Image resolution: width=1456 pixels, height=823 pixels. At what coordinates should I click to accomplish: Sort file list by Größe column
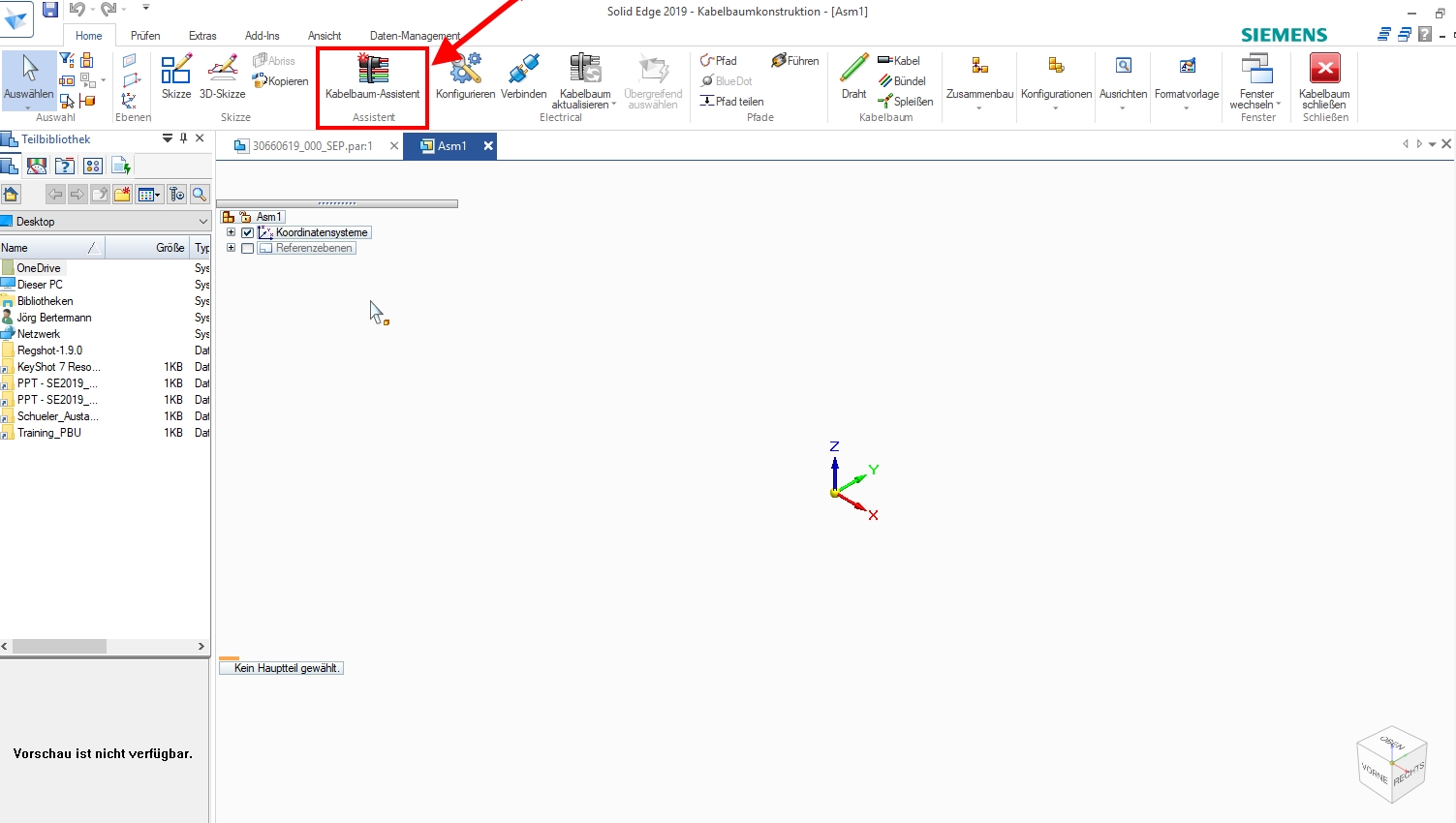147,248
